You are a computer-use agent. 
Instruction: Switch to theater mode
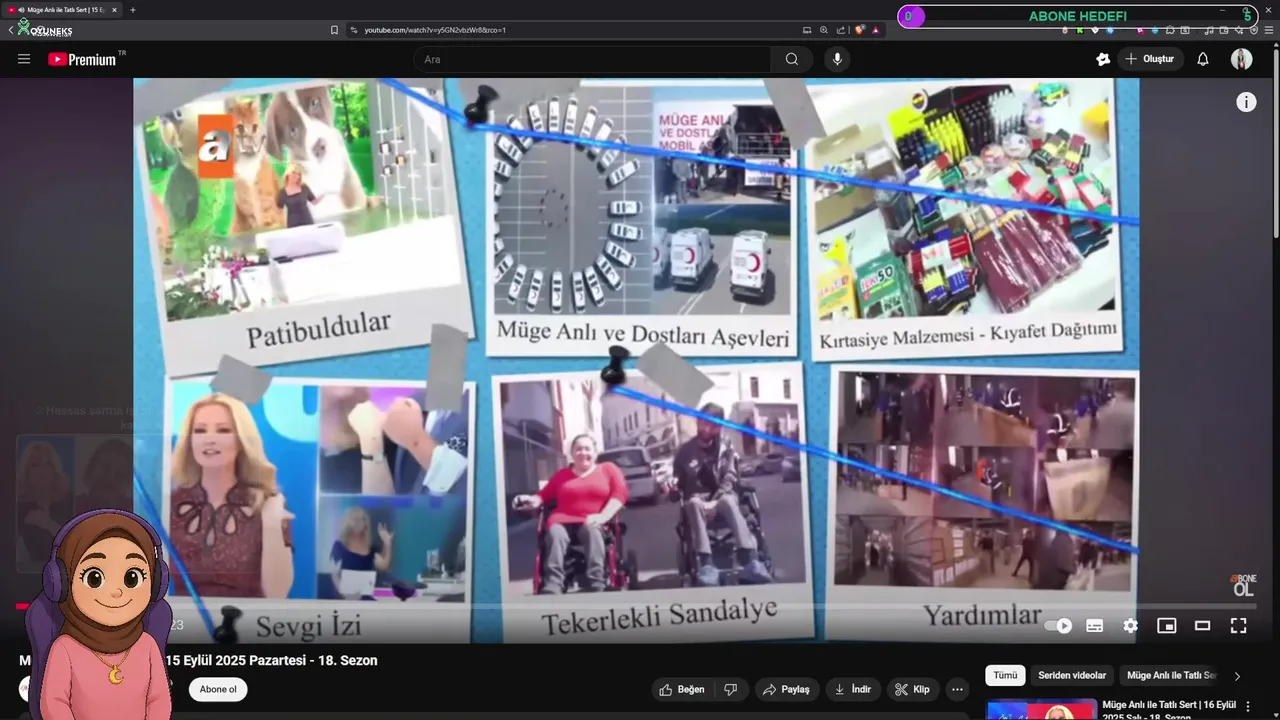pos(1203,626)
